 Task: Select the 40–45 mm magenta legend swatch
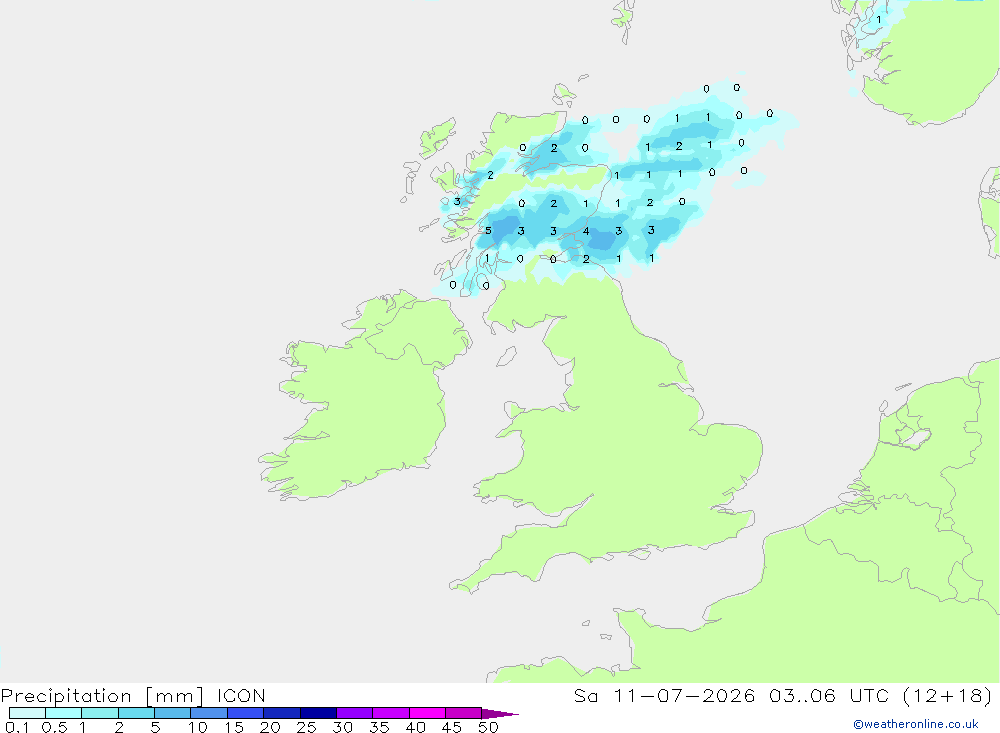pos(427,713)
